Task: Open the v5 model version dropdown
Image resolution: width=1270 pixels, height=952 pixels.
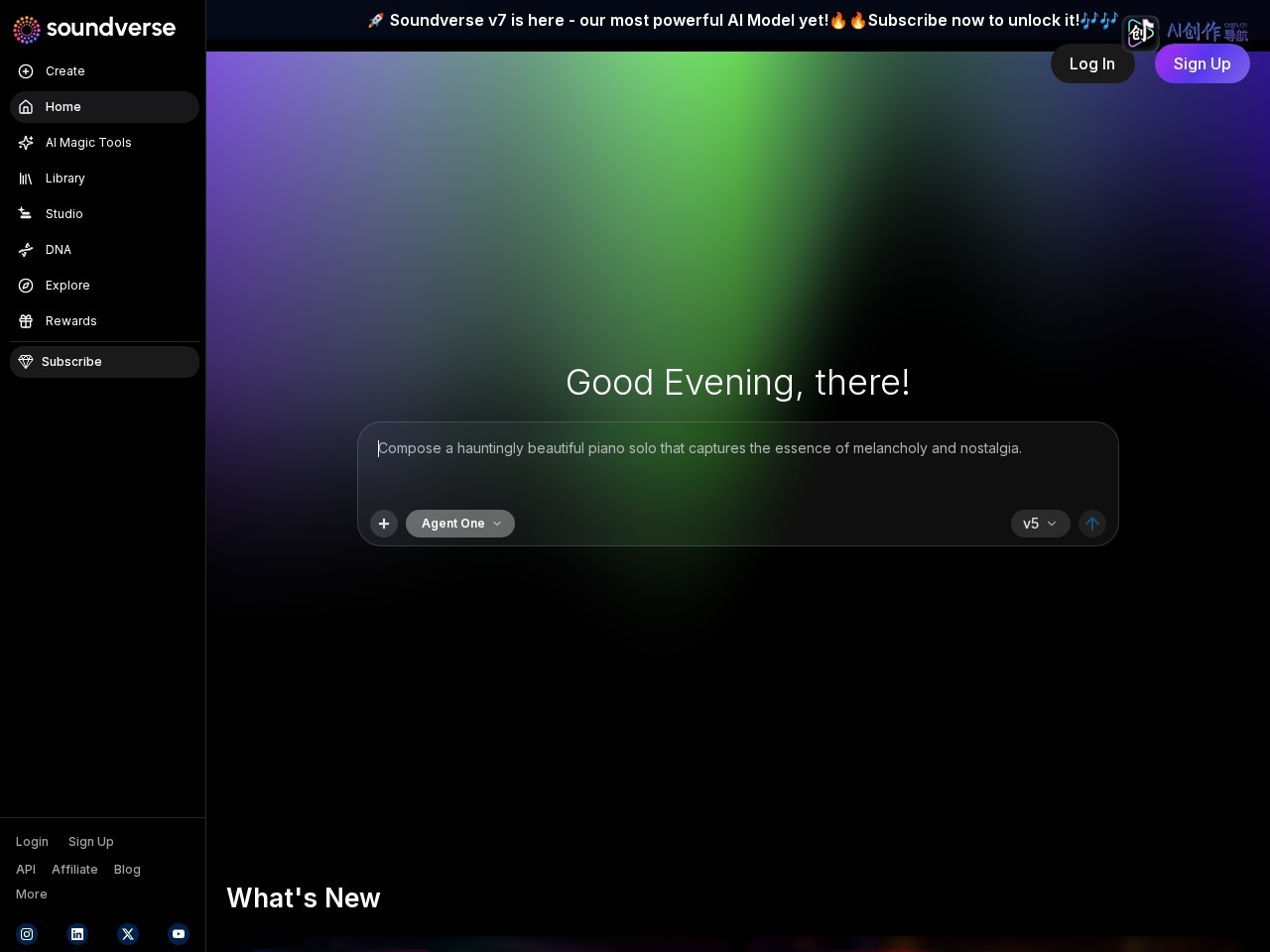Action: (1040, 524)
